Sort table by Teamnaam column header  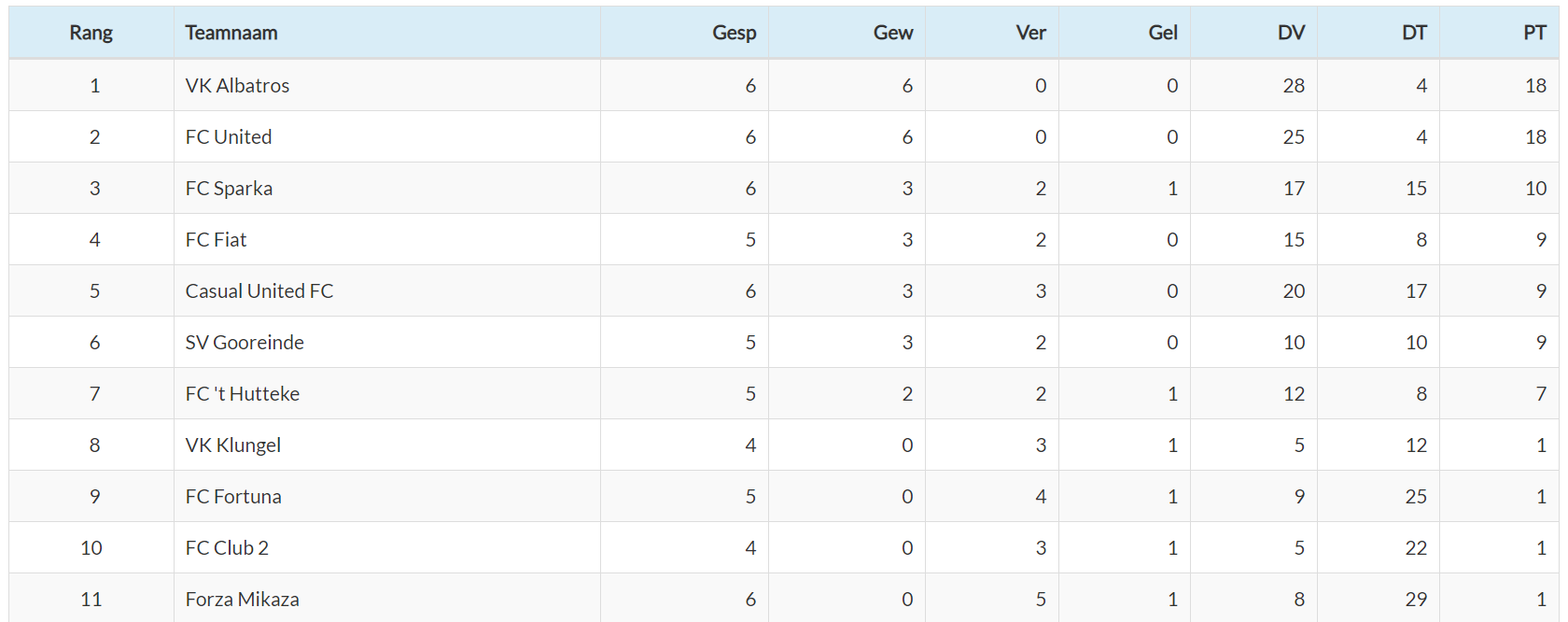click(231, 33)
